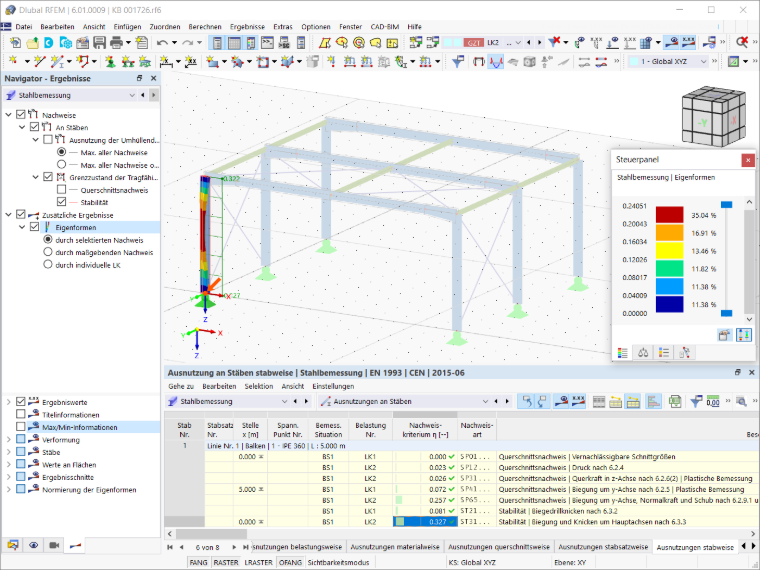Switch to 'Ausnutzungen materialweise' tab
760x570 pixels.
(395, 547)
